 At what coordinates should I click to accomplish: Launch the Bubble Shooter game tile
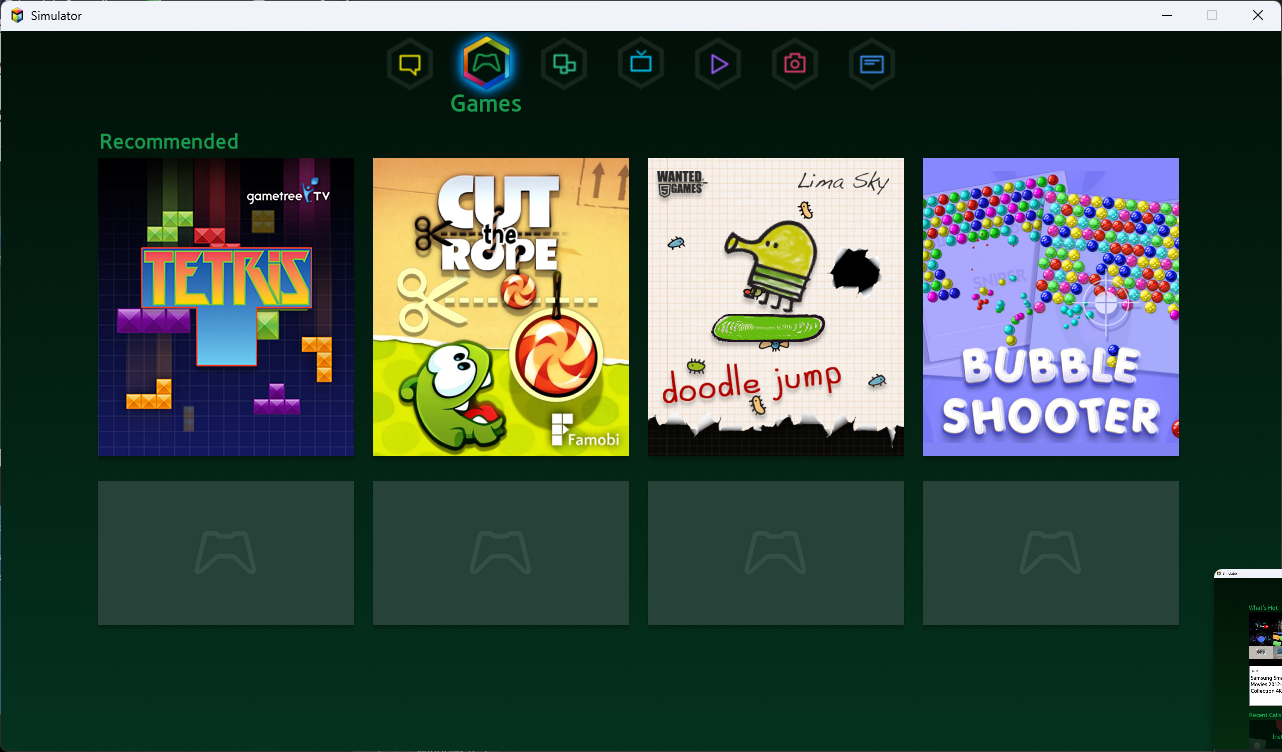[x=1051, y=307]
